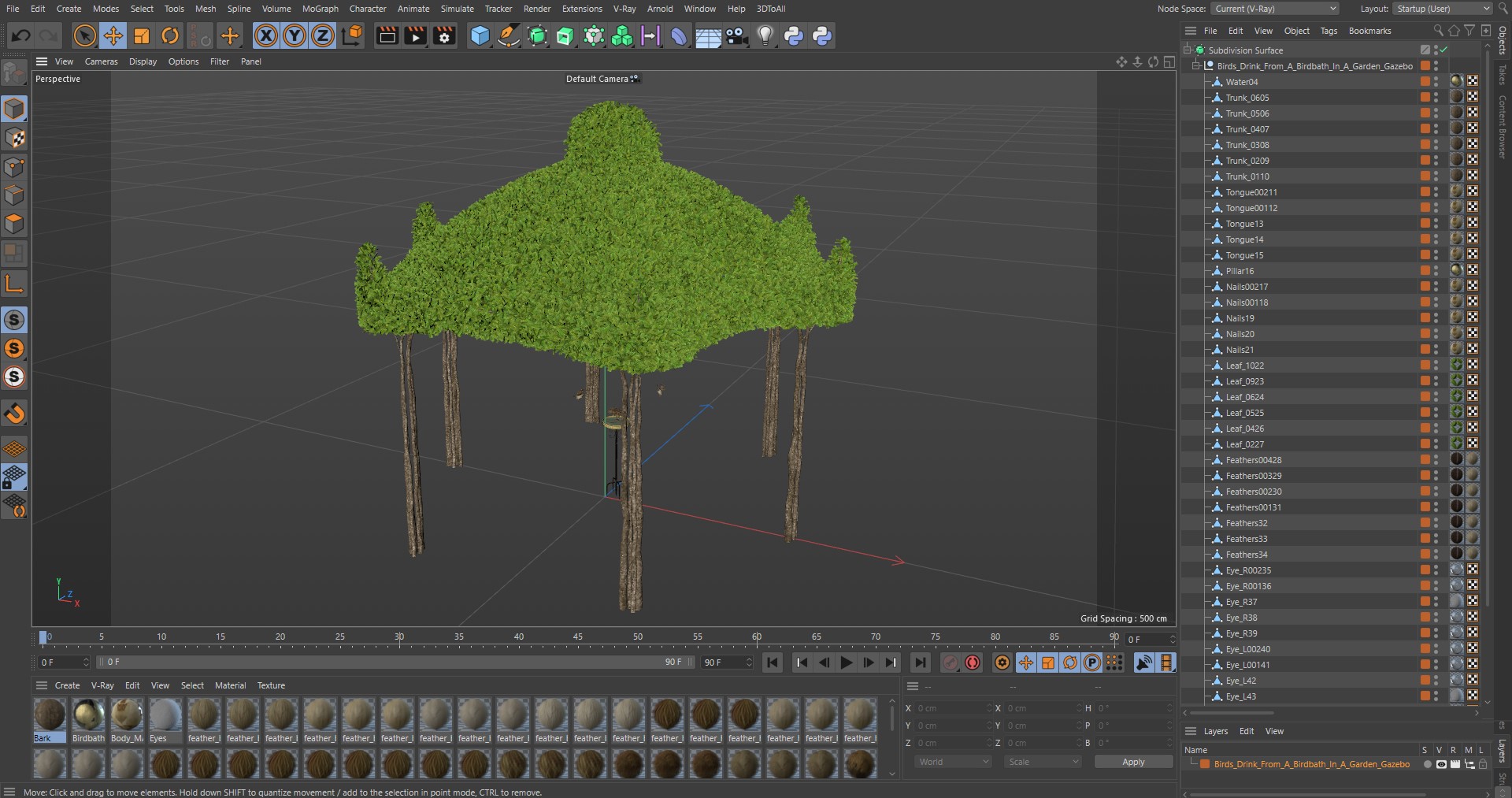Open the Object manager Tags menu
This screenshot has height=798, width=1512.
[1329, 31]
